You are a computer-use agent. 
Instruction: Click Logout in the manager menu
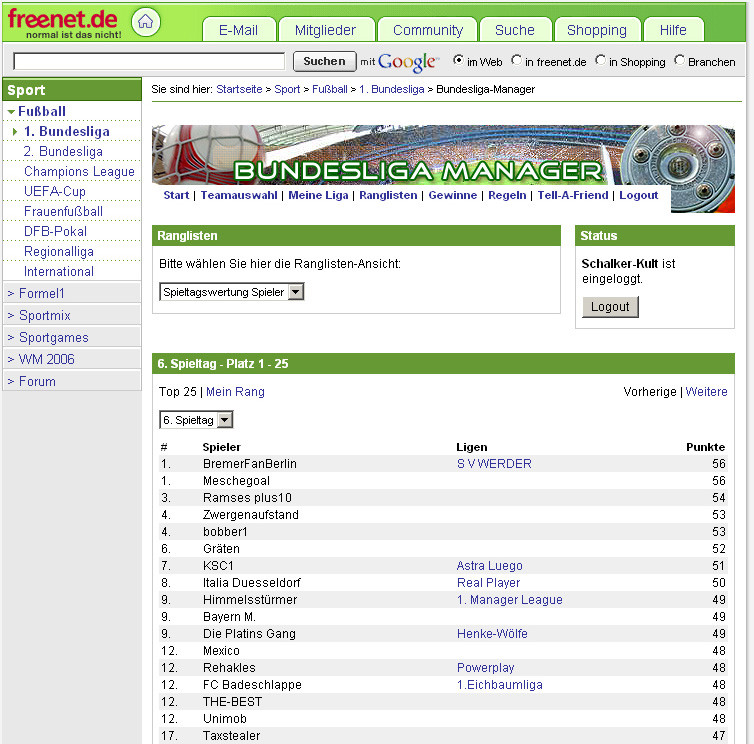click(639, 195)
